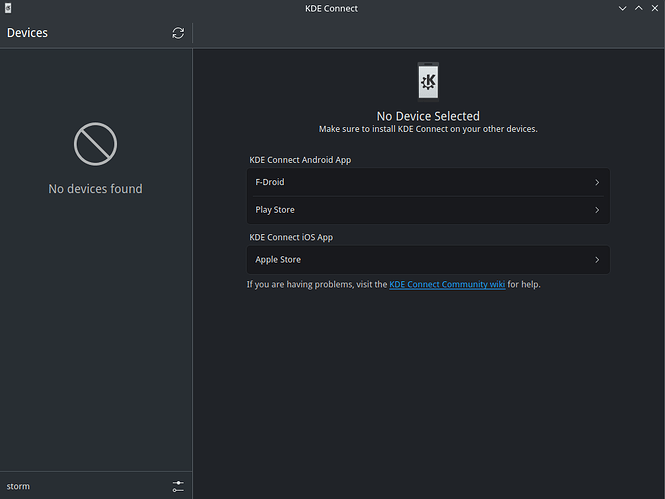Visit the KDE Connect Community wiki link
665x499 pixels.
coord(447,284)
